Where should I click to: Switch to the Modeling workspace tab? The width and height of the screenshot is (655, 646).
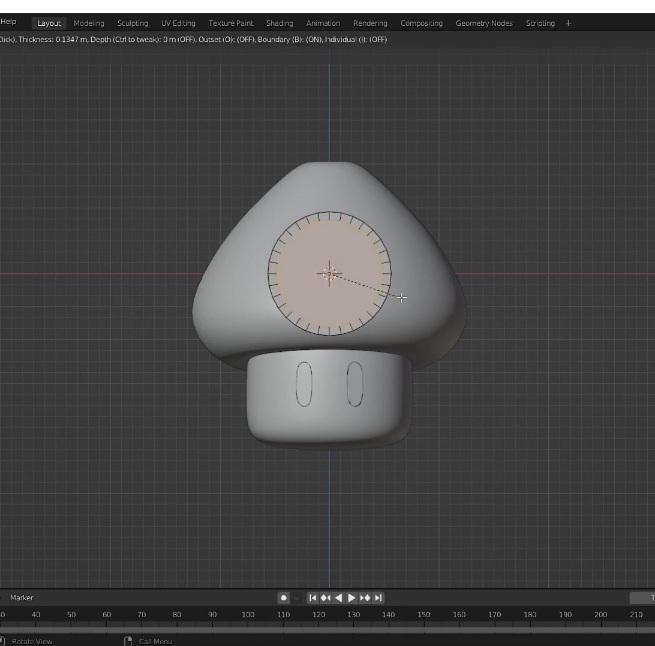point(89,23)
